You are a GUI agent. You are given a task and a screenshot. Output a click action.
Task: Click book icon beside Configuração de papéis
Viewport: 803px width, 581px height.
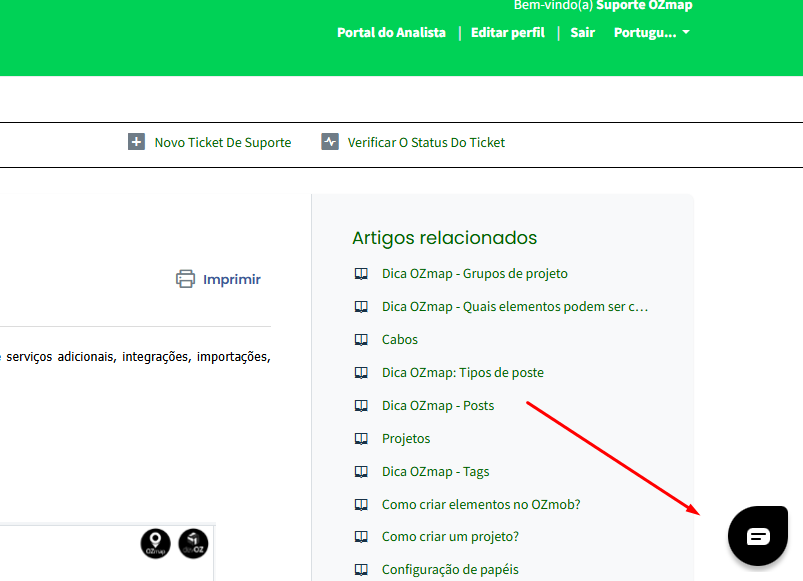coord(361,569)
